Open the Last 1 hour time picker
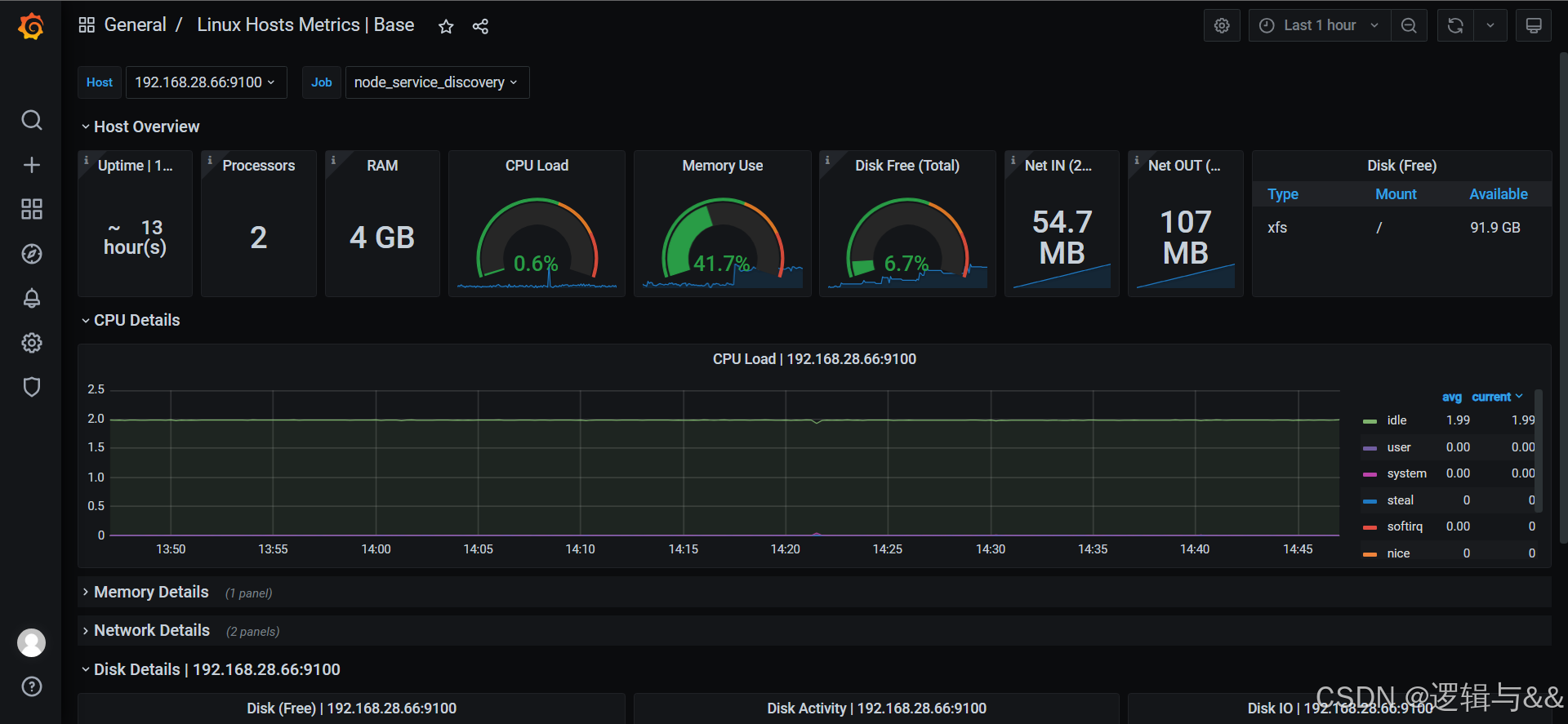Viewport: 1568px width, 724px height. pyautogui.click(x=1319, y=25)
